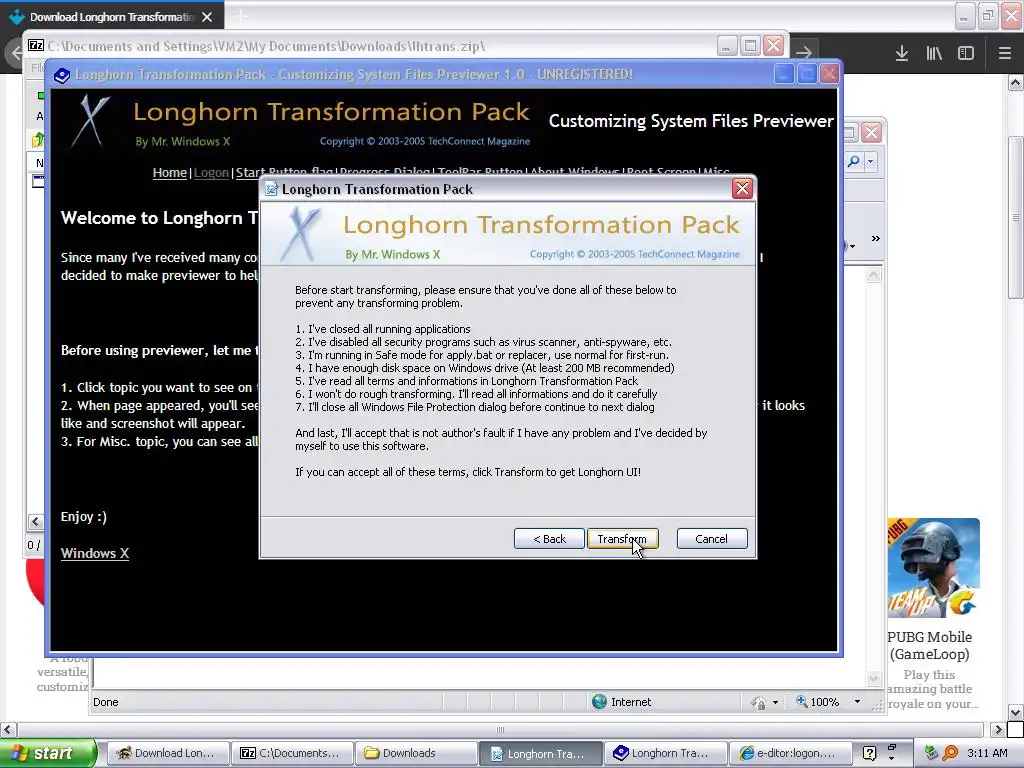Viewport: 1024px width, 768px height.
Task: Open the PUBG Mobile (GameLoop) link
Action: 929,645
